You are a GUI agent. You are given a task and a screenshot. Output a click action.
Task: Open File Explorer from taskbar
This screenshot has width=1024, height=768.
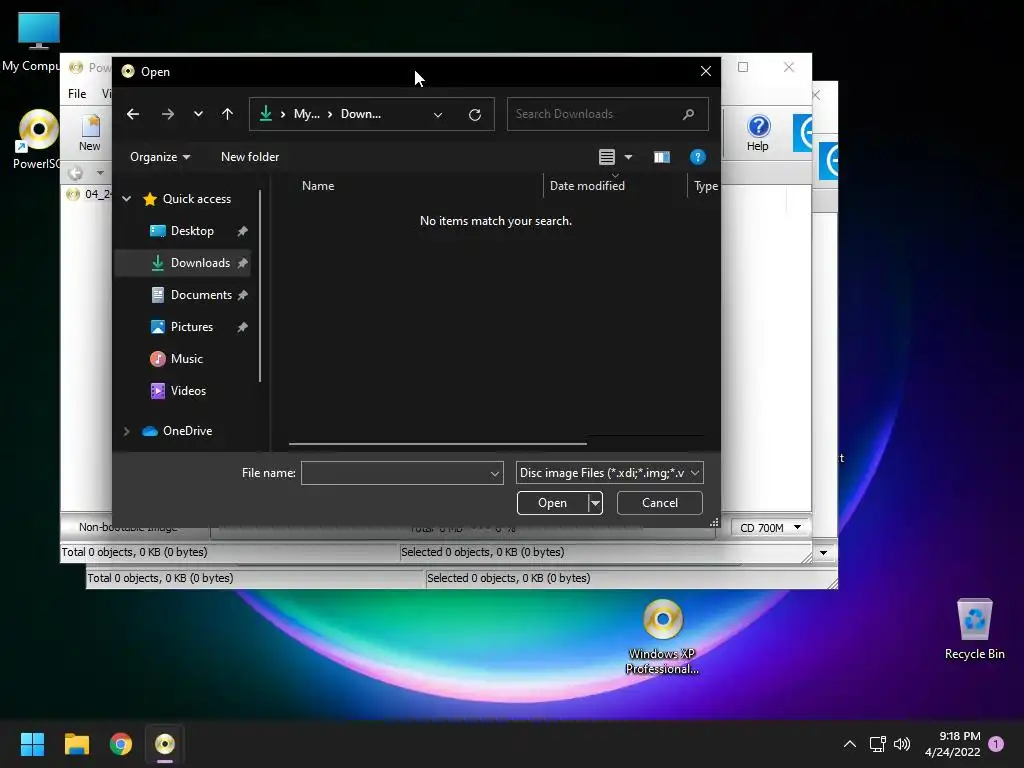click(x=76, y=744)
